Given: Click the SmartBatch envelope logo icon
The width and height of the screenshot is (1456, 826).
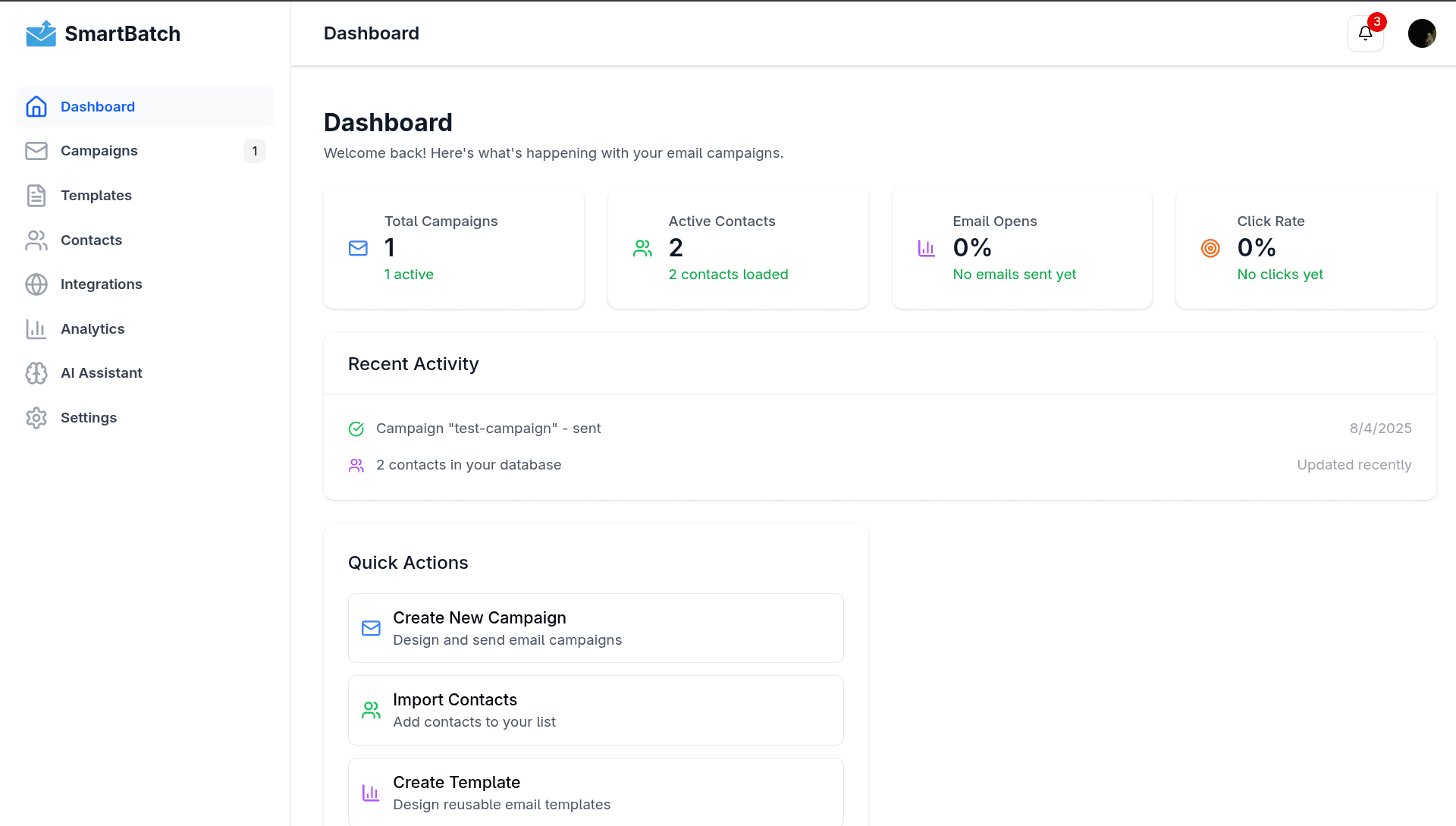Looking at the screenshot, I should [x=41, y=33].
